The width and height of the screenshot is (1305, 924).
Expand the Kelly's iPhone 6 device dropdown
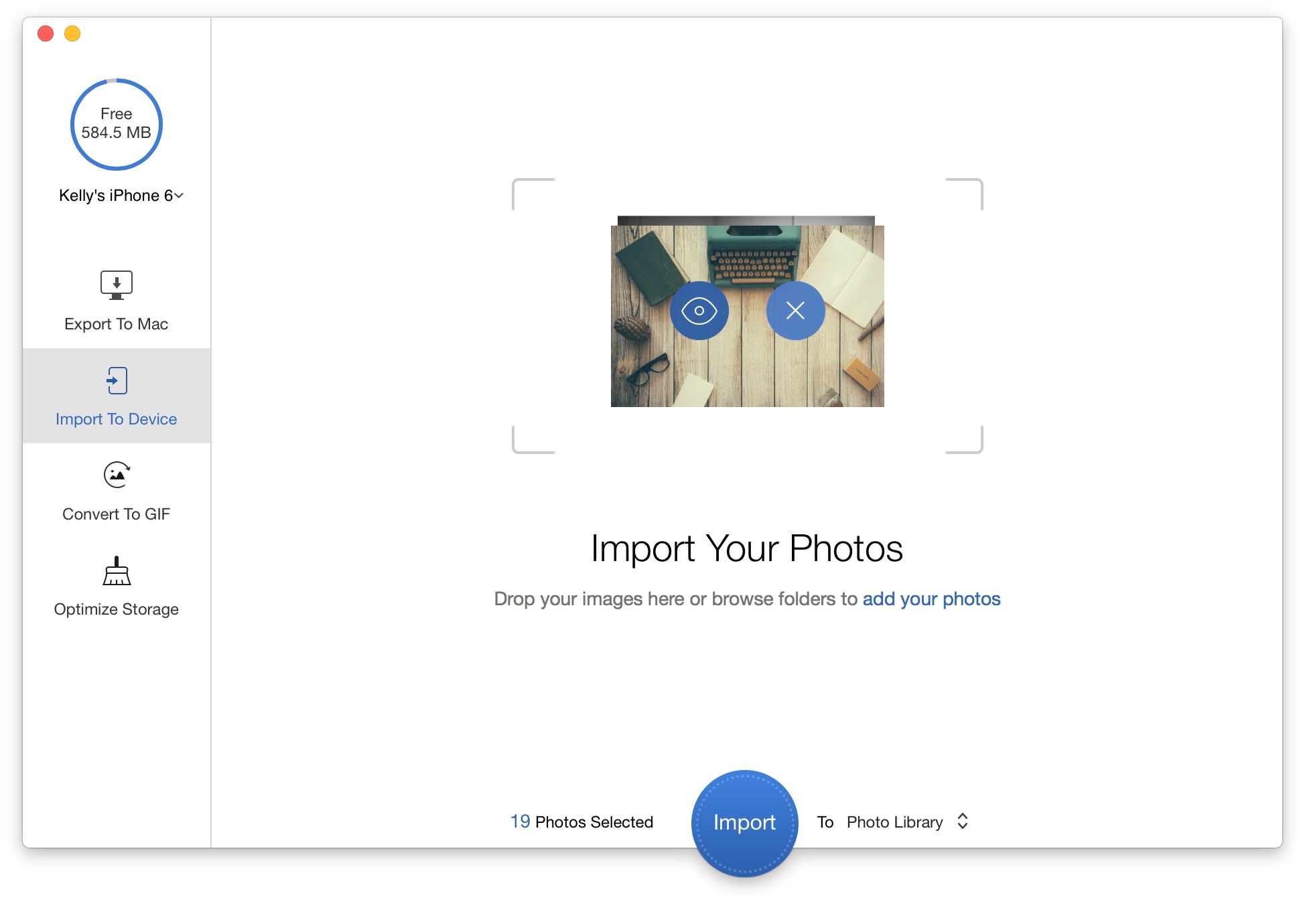click(121, 196)
